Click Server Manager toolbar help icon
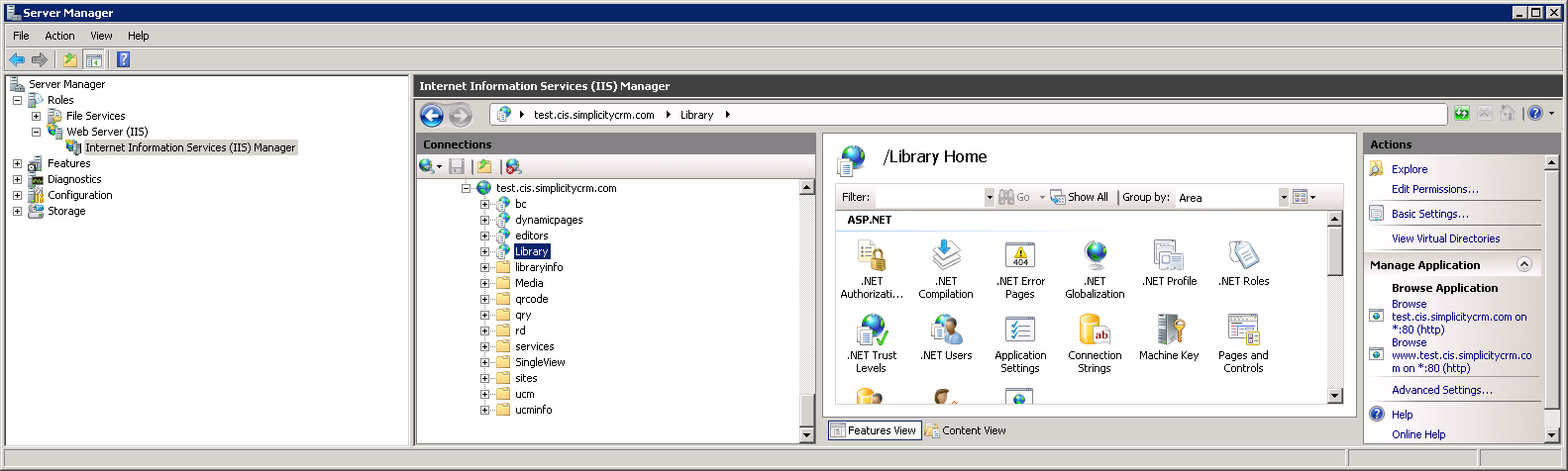 [x=123, y=59]
